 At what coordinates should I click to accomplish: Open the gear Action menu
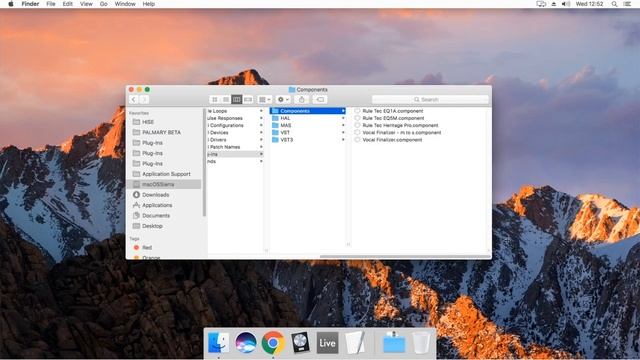283,100
